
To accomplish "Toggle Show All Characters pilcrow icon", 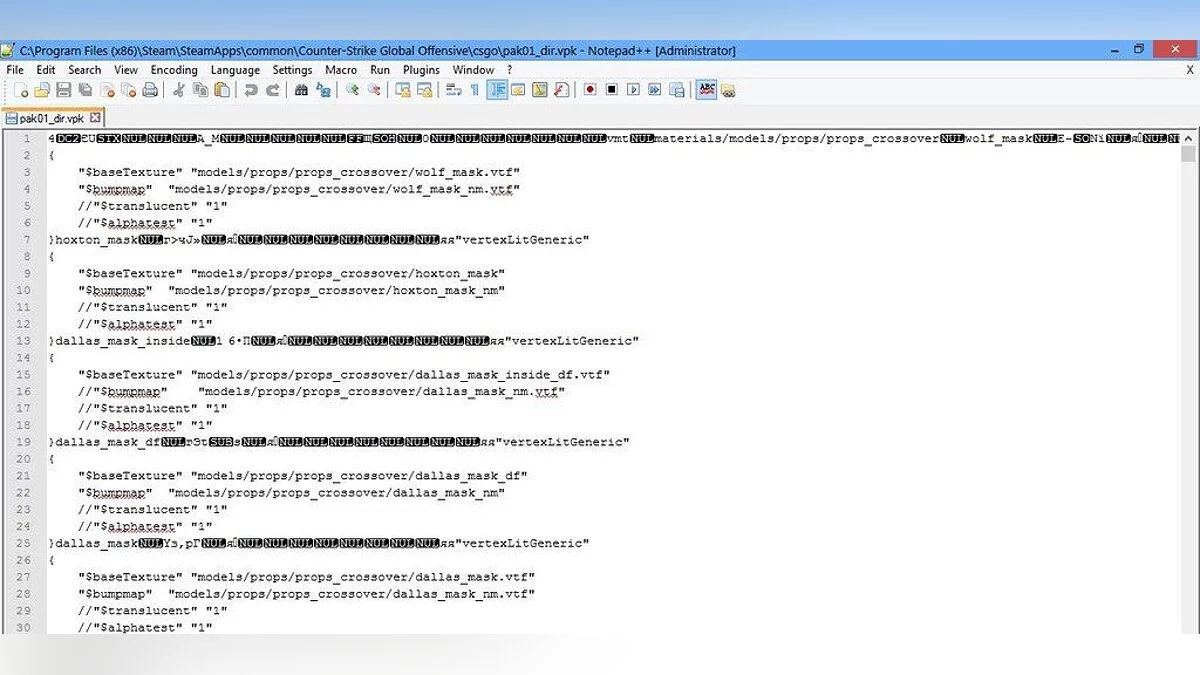I will tap(475, 90).
